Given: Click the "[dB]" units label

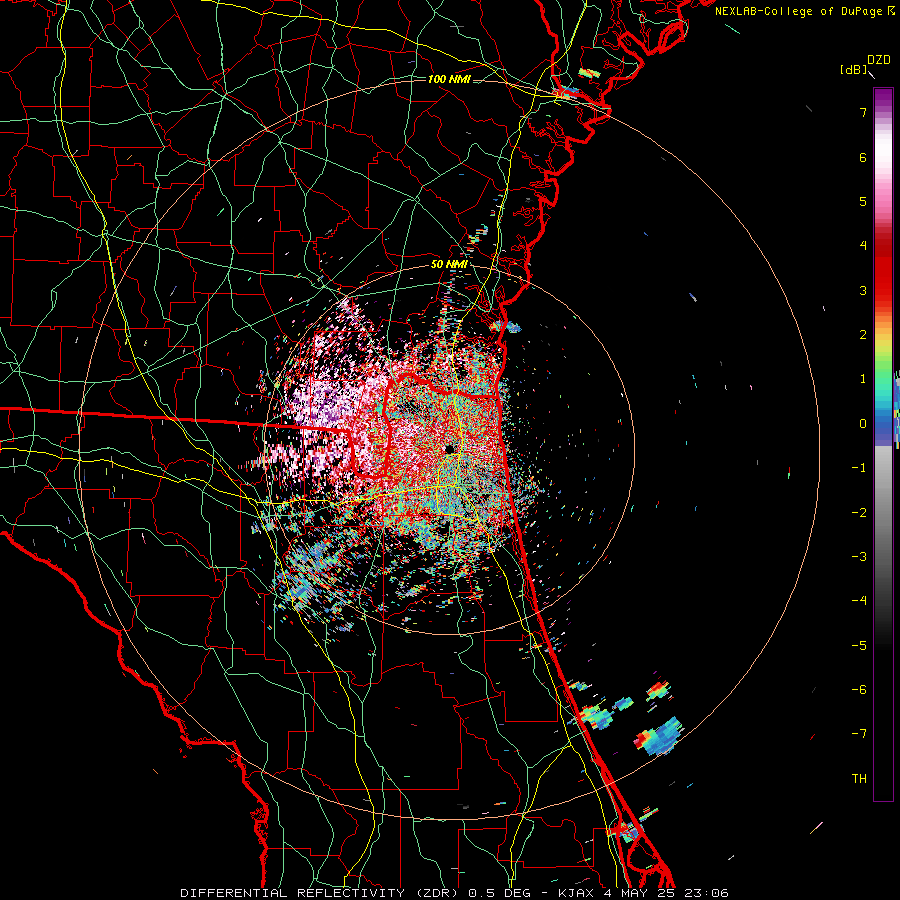Looking at the screenshot, I should [854, 69].
